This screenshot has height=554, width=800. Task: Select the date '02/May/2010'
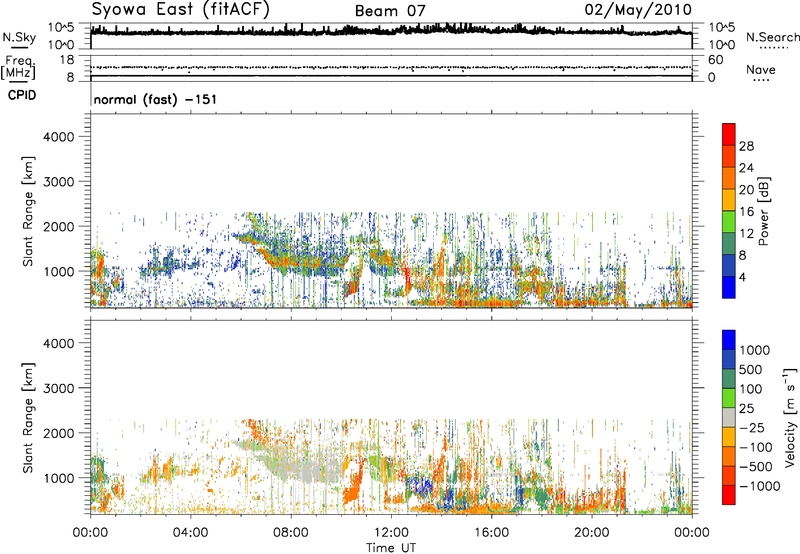(638, 10)
